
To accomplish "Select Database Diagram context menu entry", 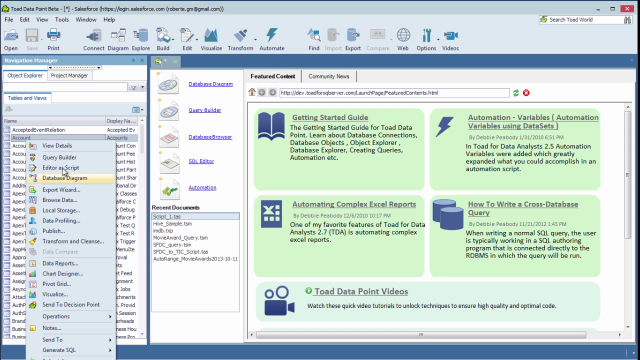I will [71, 178].
